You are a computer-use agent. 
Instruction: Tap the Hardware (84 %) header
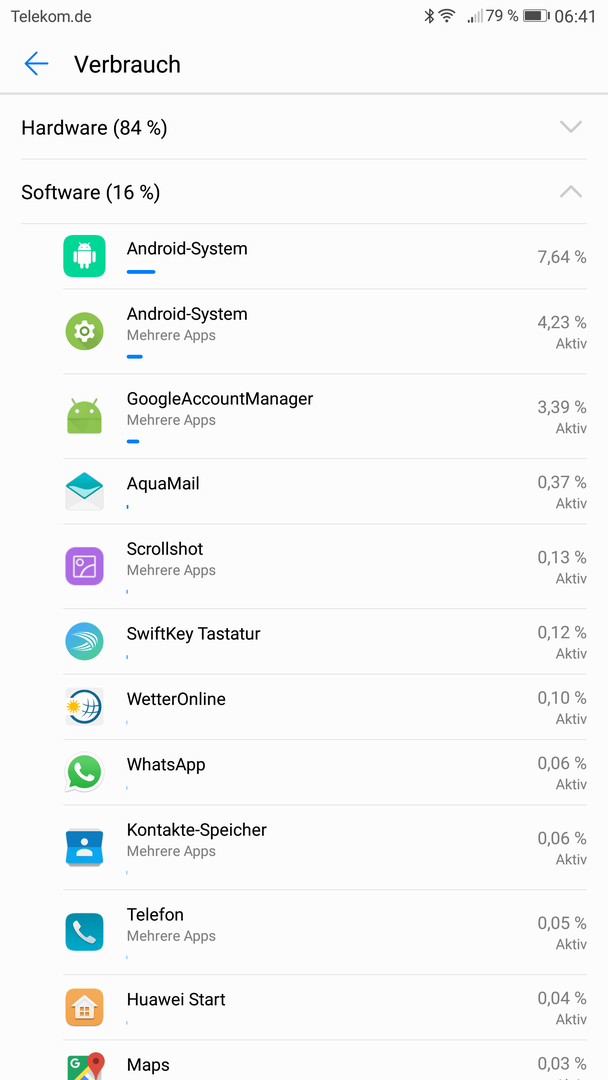point(304,127)
